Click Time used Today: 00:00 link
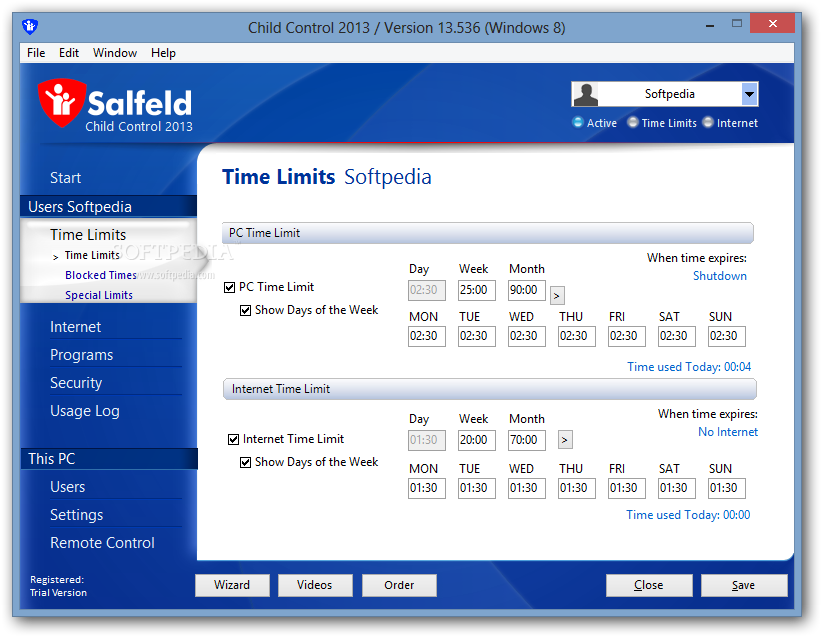 point(688,515)
